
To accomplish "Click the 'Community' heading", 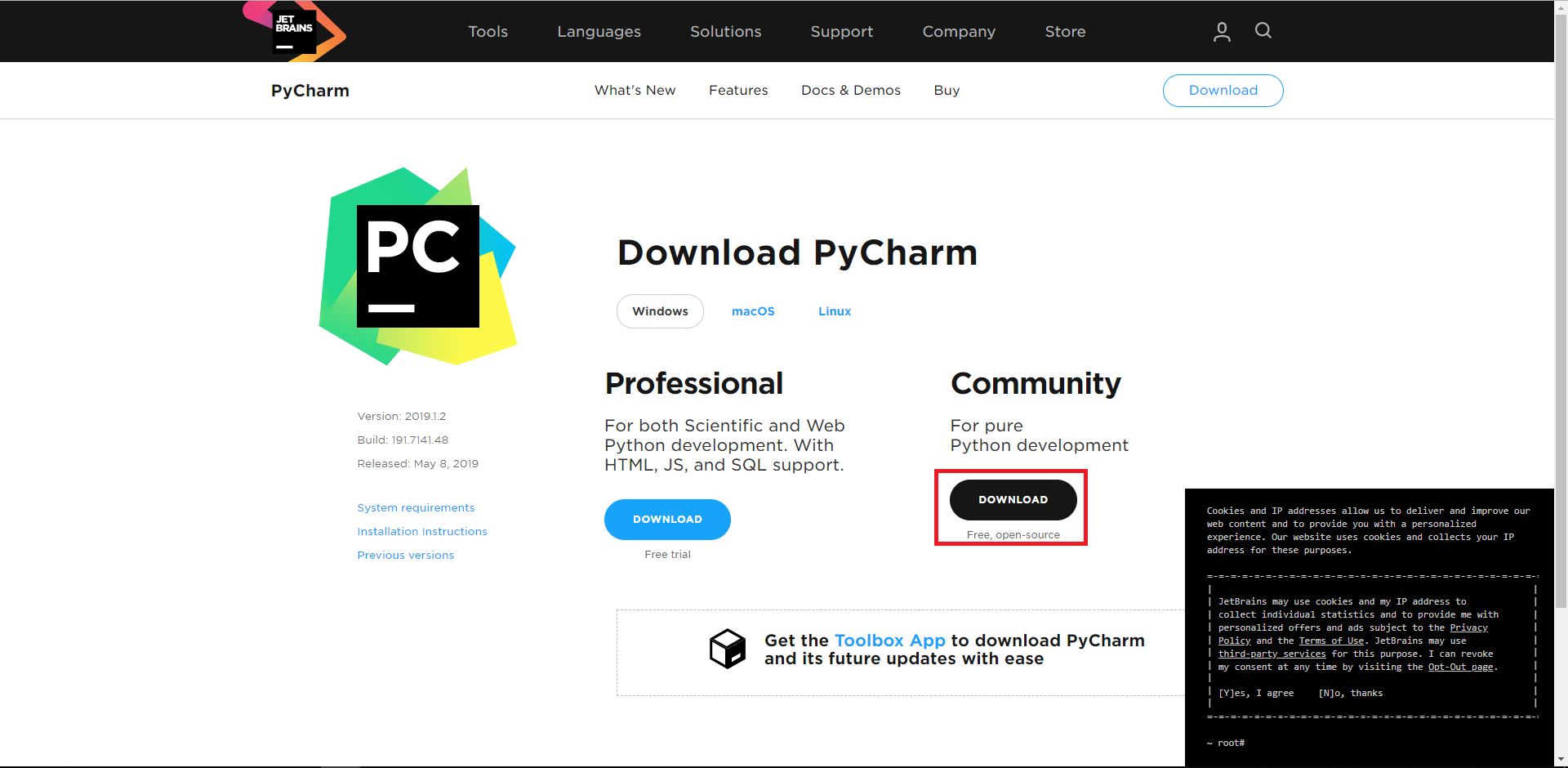I will pyautogui.click(x=1036, y=383).
